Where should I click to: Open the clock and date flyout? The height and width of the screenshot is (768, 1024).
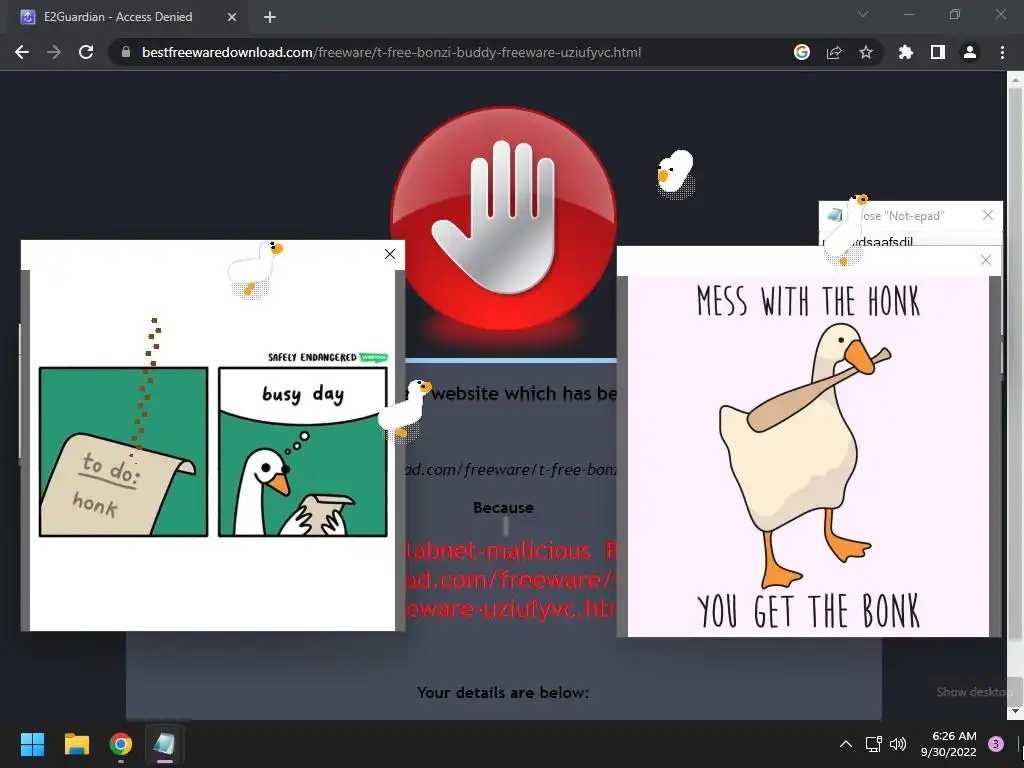coord(949,744)
